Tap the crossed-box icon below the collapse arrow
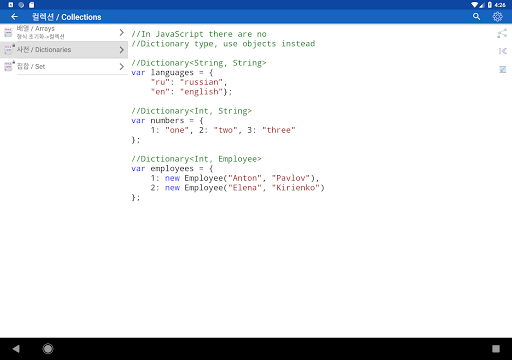Image resolution: width=512 pixels, height=360 pixels. click(x=503, y=69)
